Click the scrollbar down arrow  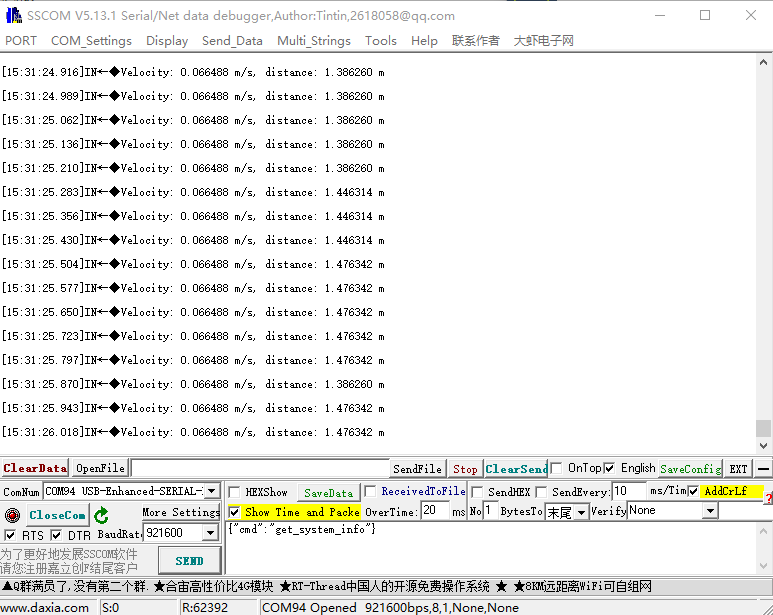(763, 447)
